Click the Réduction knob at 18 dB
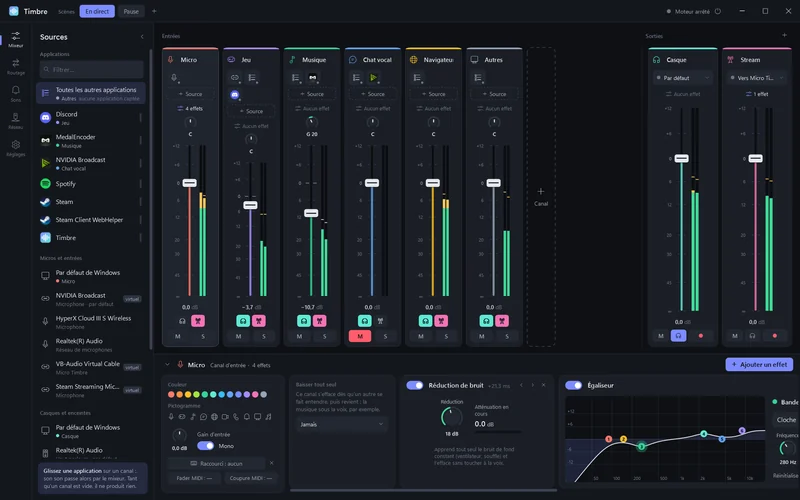Image resolution: width=800 pixels, height=500 pixels. point(452,417)
